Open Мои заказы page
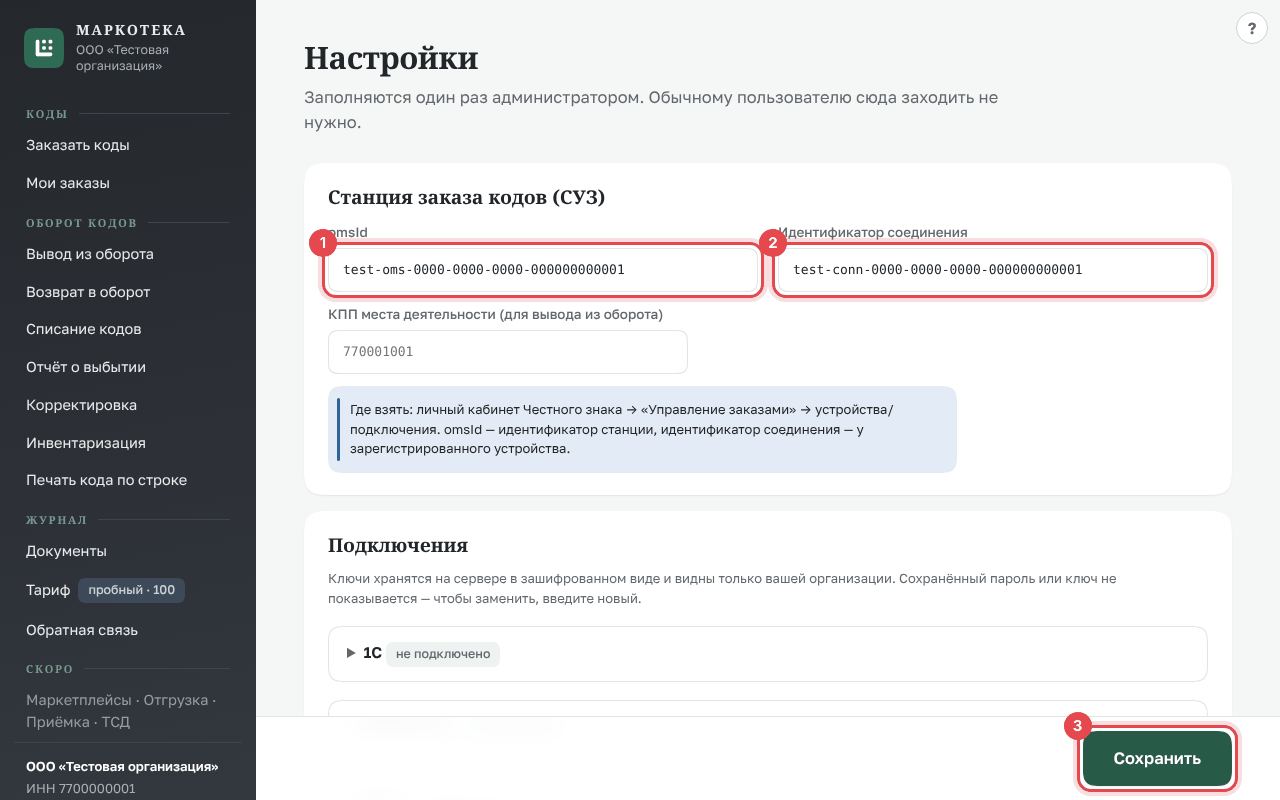 tap(68, 183)
